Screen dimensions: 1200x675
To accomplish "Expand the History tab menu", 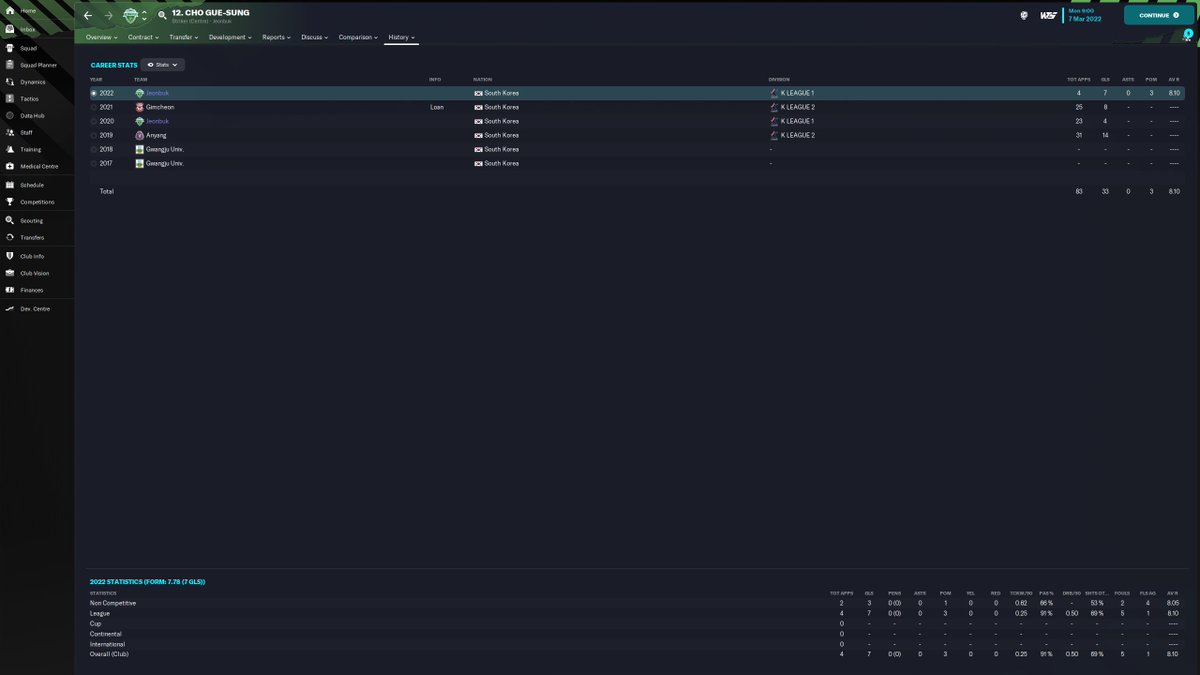I will click(x=402, y=37).
